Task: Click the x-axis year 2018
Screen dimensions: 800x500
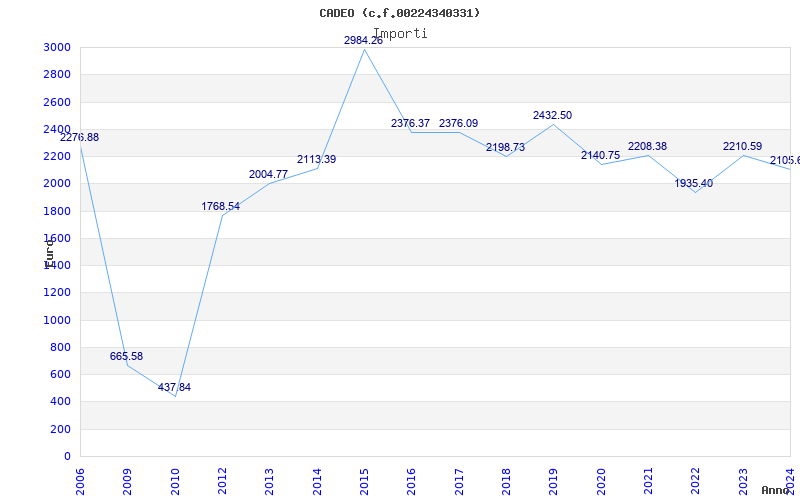Action: click(x=506, y=482)
